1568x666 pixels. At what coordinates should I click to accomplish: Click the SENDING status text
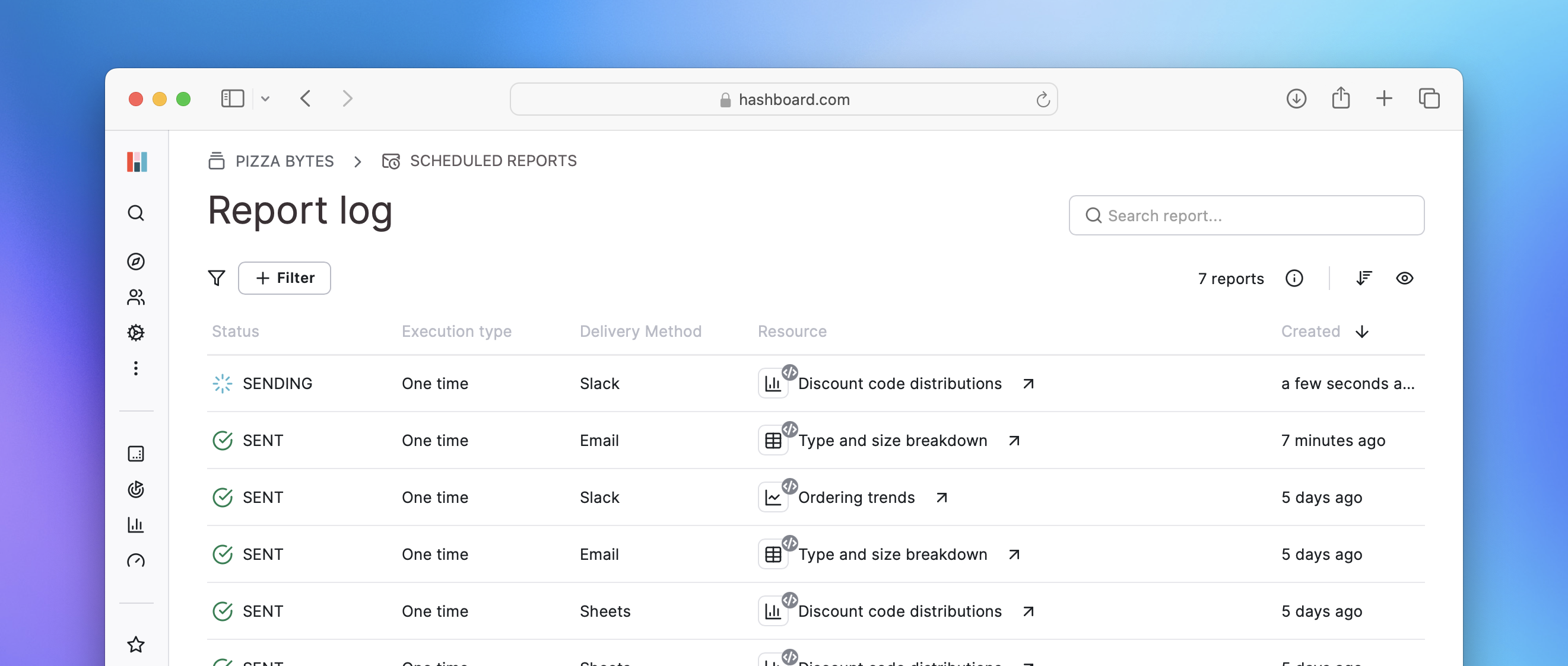pos(278,384)
